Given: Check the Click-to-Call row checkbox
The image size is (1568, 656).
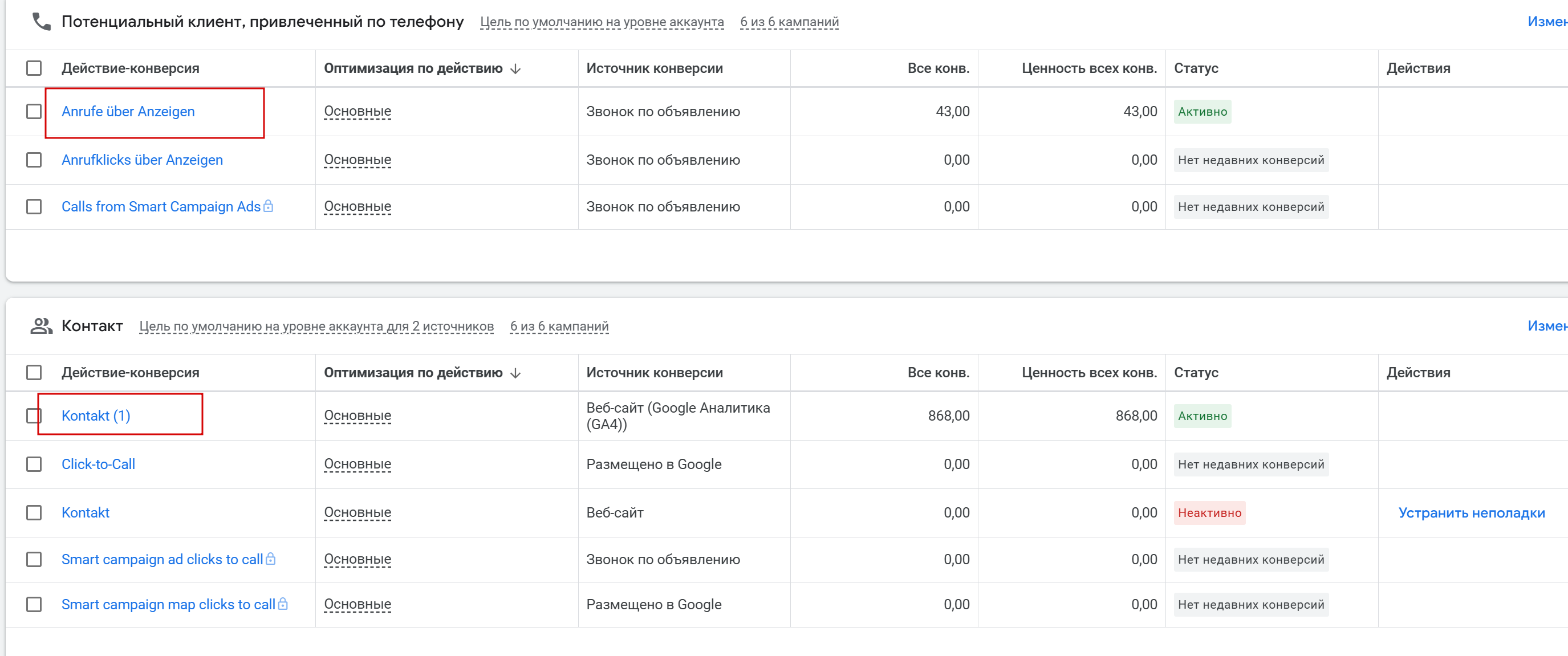Looking at the screenshot, I should [x=34, y=465].
